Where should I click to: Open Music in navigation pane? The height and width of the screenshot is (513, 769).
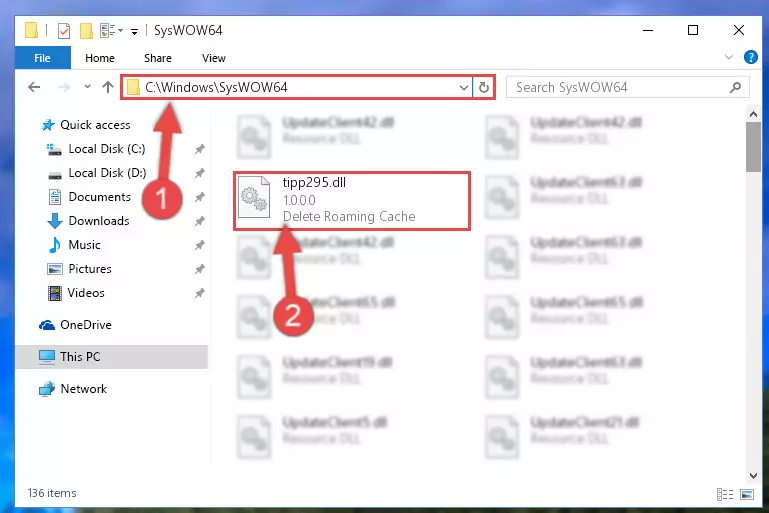point(84,245)
